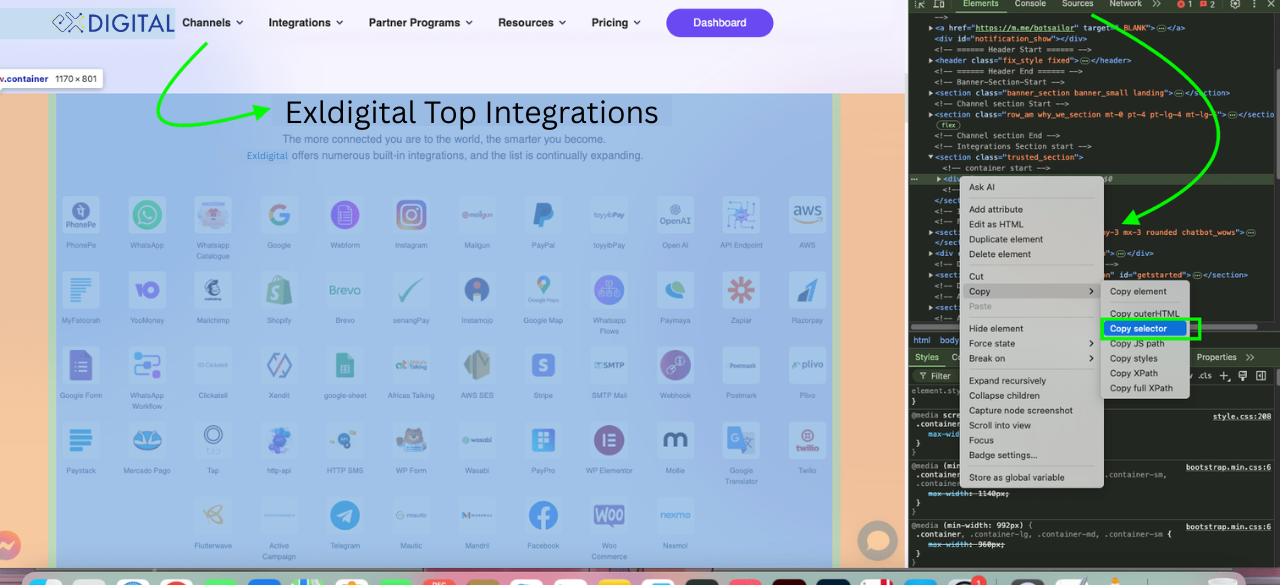The image size is (1280, 585).
Task: Switch to the Sources tab
Action: coord(1078,4)
